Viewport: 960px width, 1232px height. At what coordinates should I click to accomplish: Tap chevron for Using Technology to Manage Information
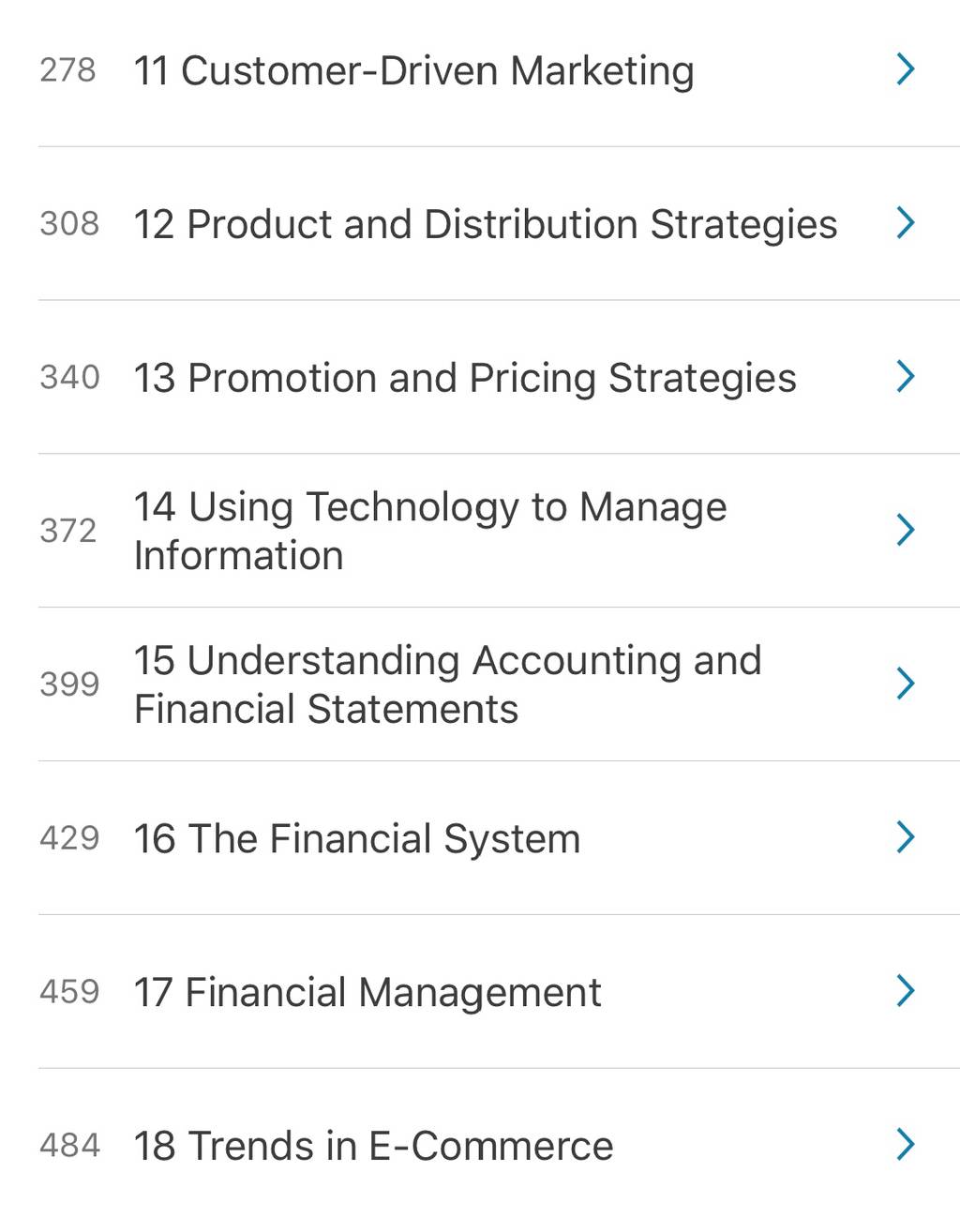tap(905, 531)
